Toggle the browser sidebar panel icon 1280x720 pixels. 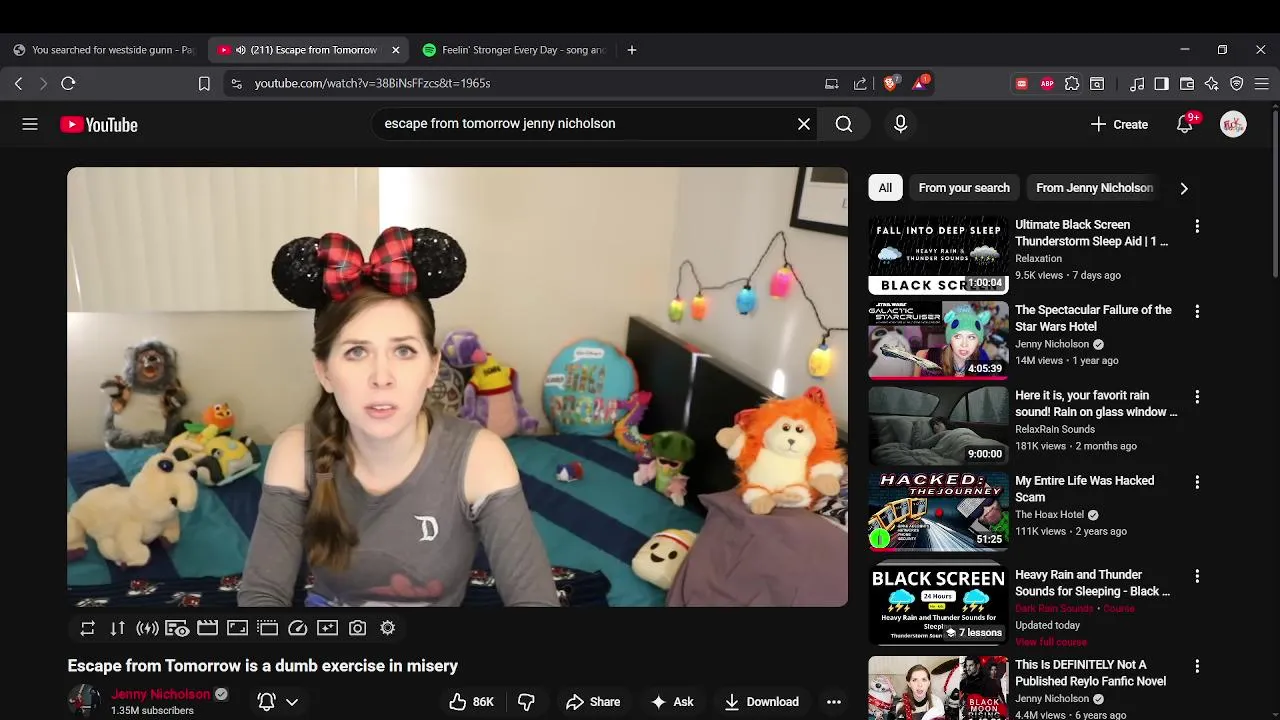tap(1161, 84)
